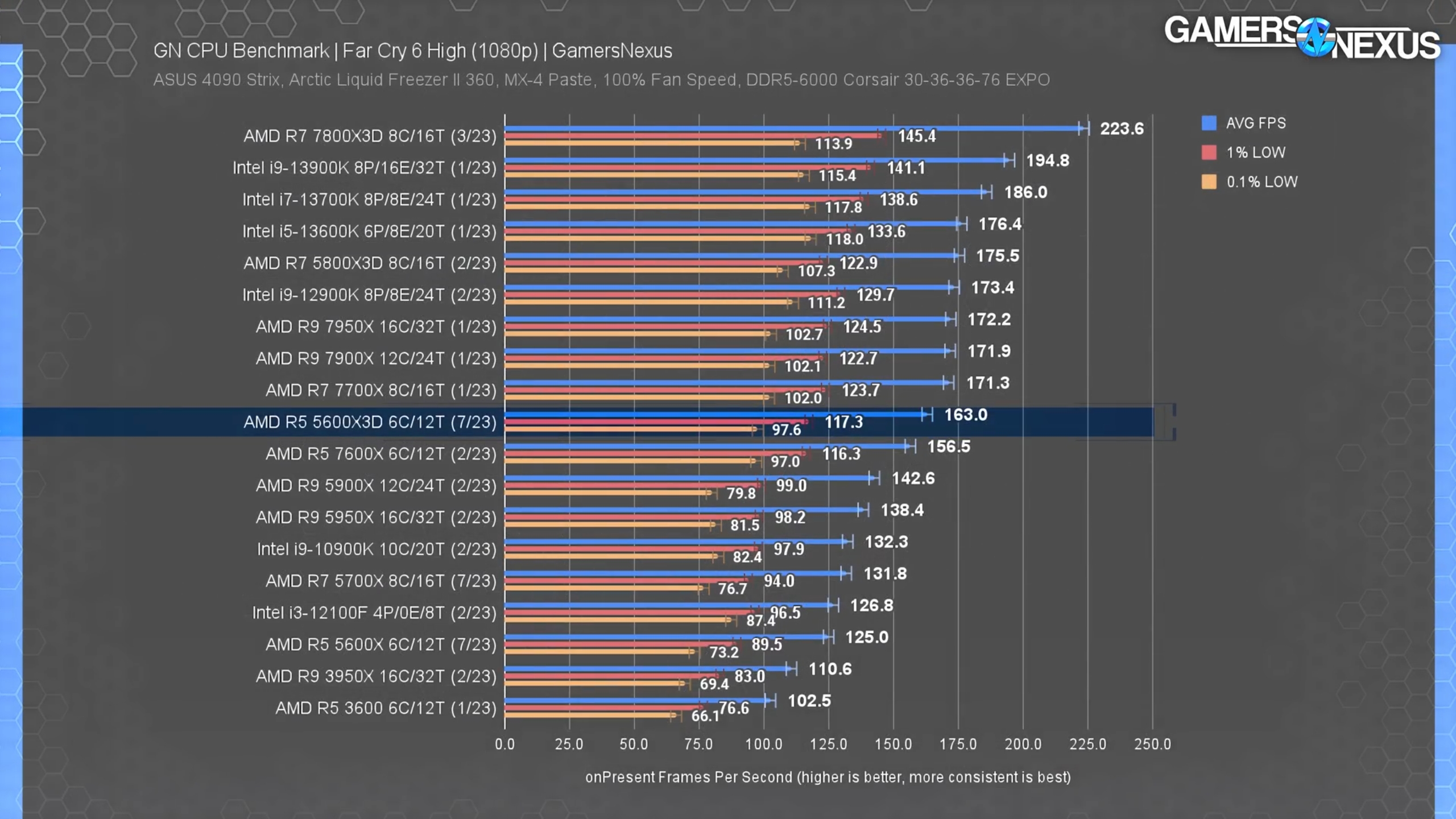This screenshot has width=1456, height=819.
Task: Click the Intel i9-13900K row label
Action: click(364, 168)
